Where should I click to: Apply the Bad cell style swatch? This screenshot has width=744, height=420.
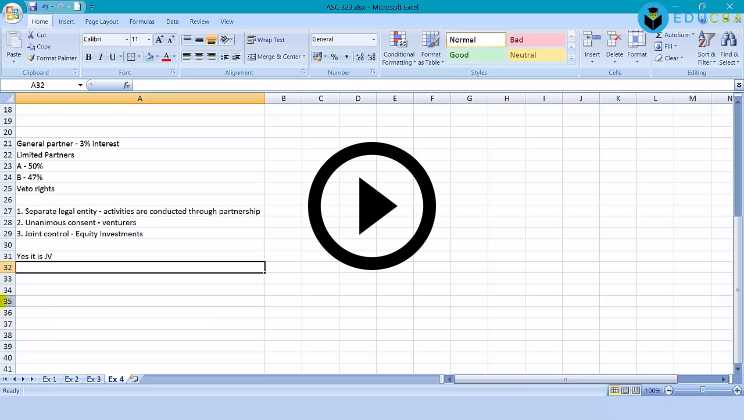coord(536,40)
